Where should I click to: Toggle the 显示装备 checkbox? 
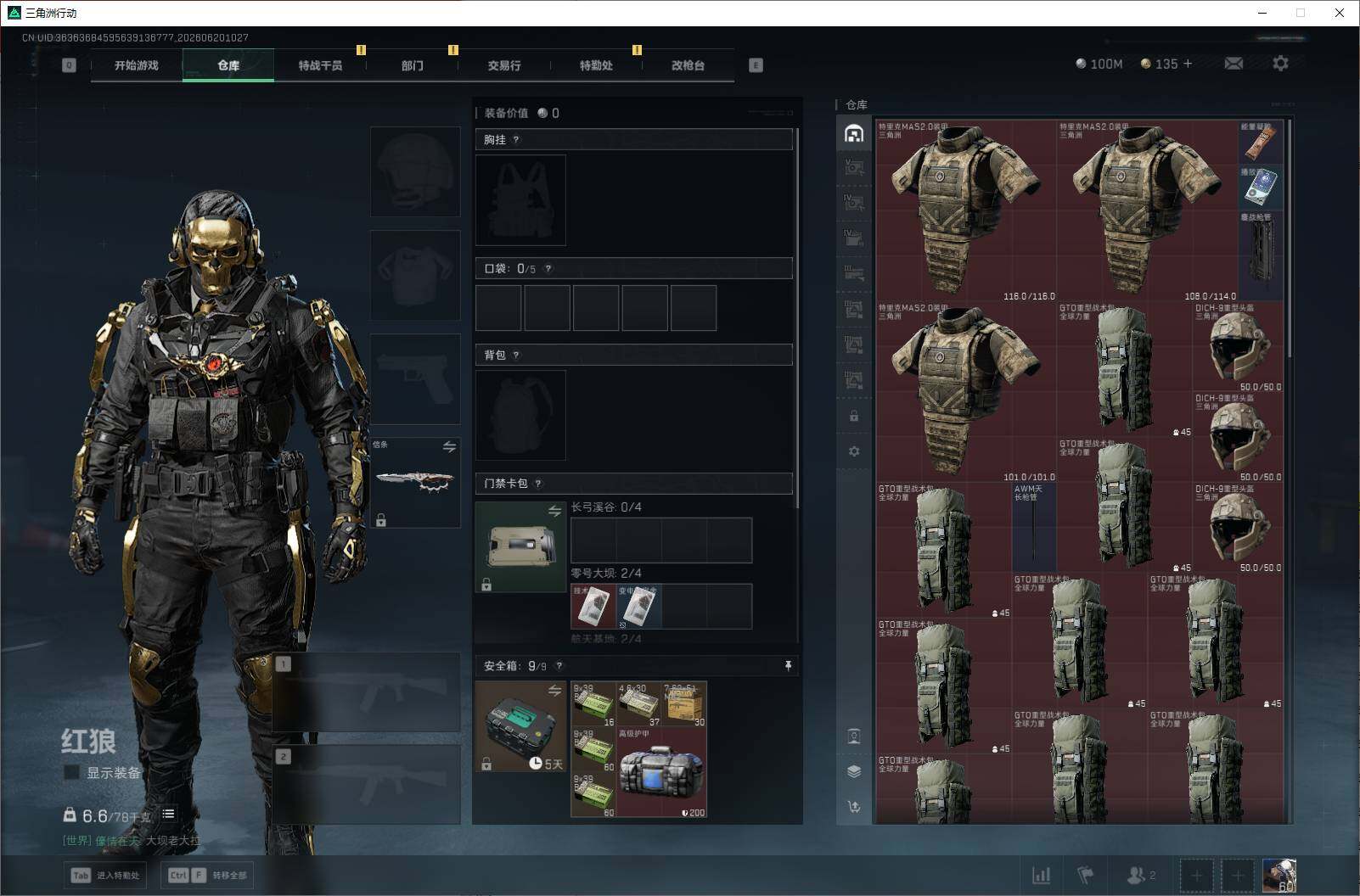click(72, 772)
